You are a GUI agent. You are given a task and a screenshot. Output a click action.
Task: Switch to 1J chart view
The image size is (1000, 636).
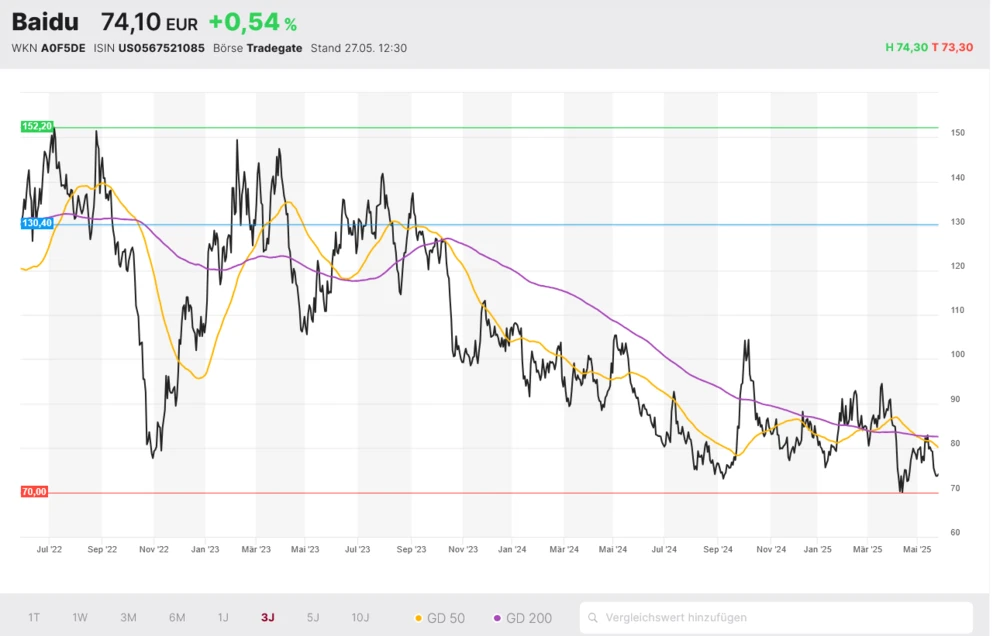point(223,617)
